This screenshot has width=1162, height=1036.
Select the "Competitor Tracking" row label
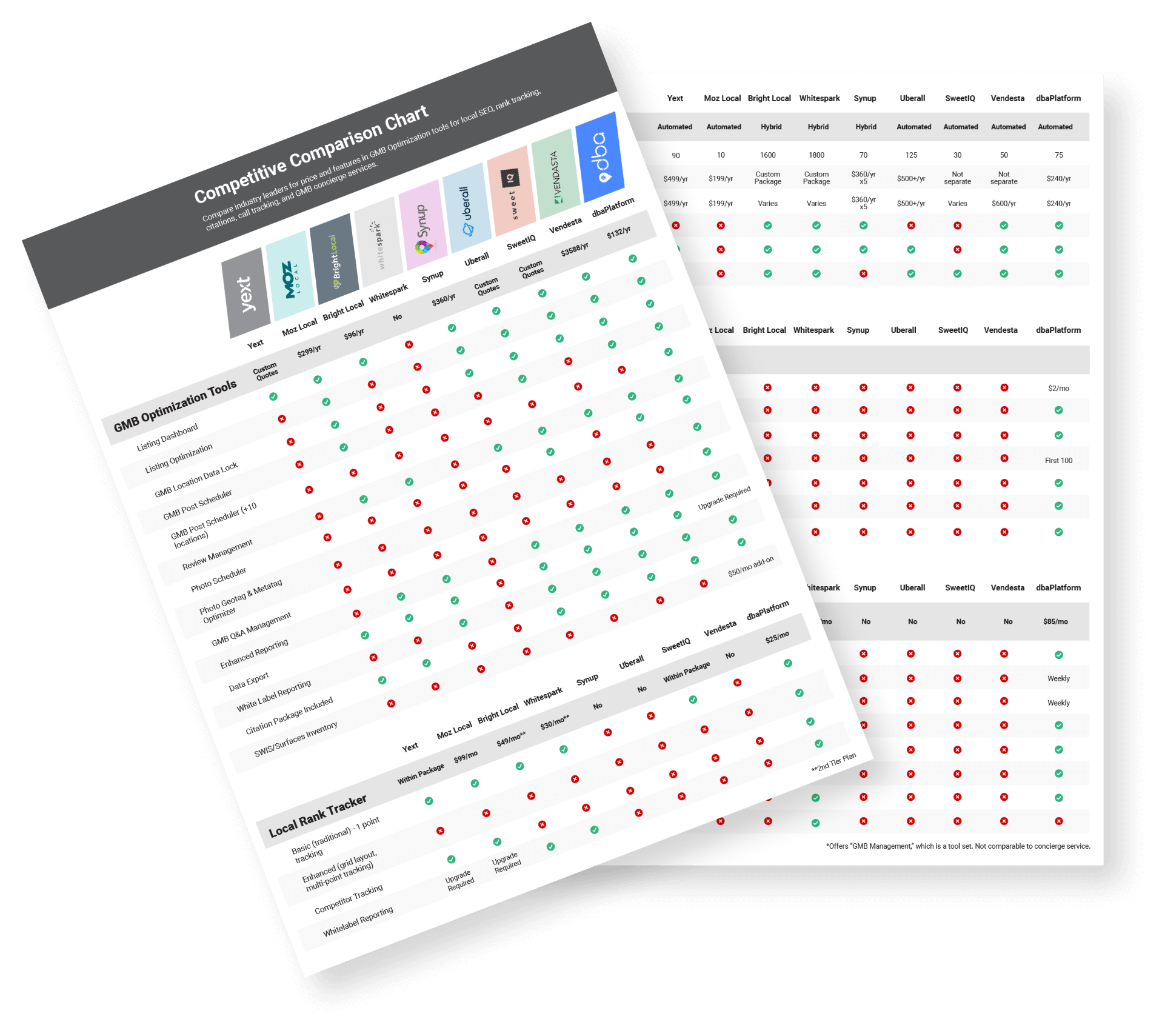349,898
